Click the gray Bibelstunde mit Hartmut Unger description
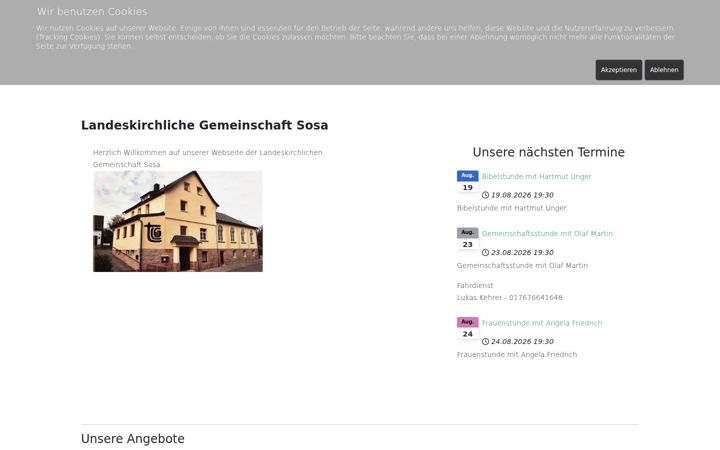Screen dimensions: 720x450 512,208
